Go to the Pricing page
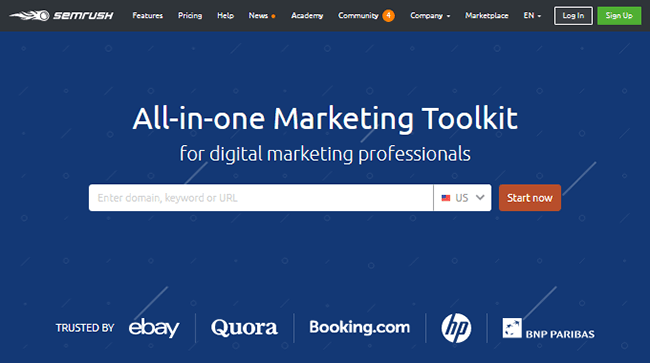The height and width of the screenshot is (363, 650). [x=190, y=16]
